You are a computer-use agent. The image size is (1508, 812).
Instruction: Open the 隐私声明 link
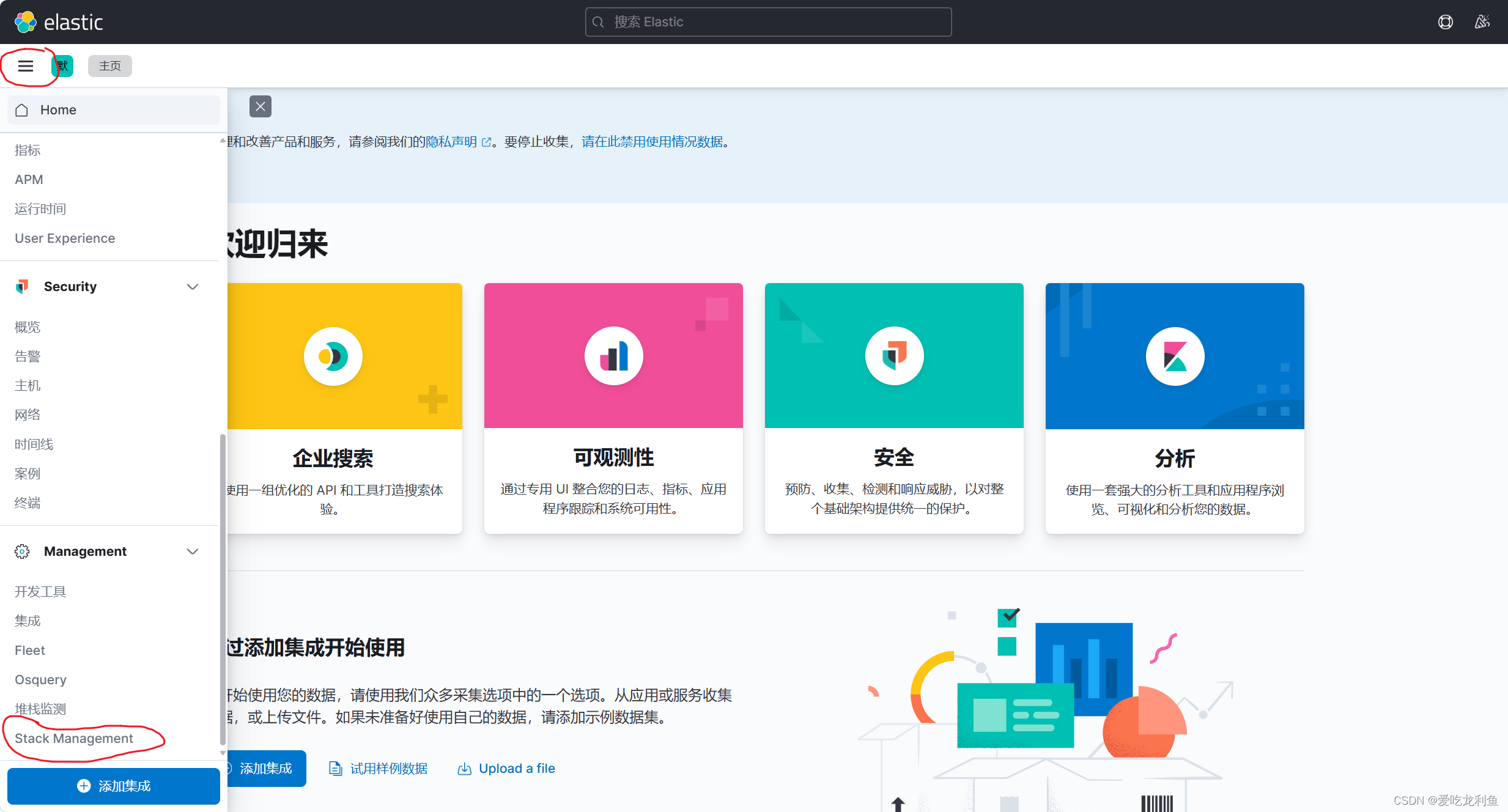point(451,142)
